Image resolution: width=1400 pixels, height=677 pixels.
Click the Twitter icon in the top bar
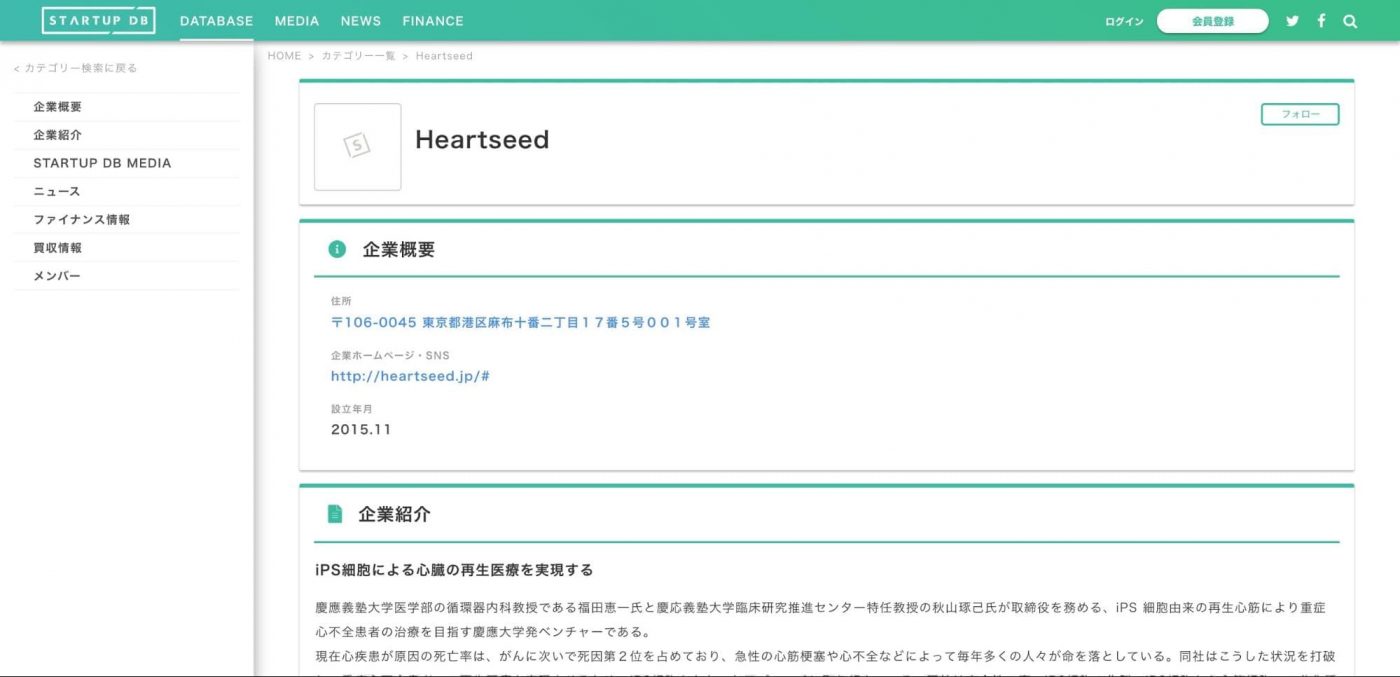1293,20
